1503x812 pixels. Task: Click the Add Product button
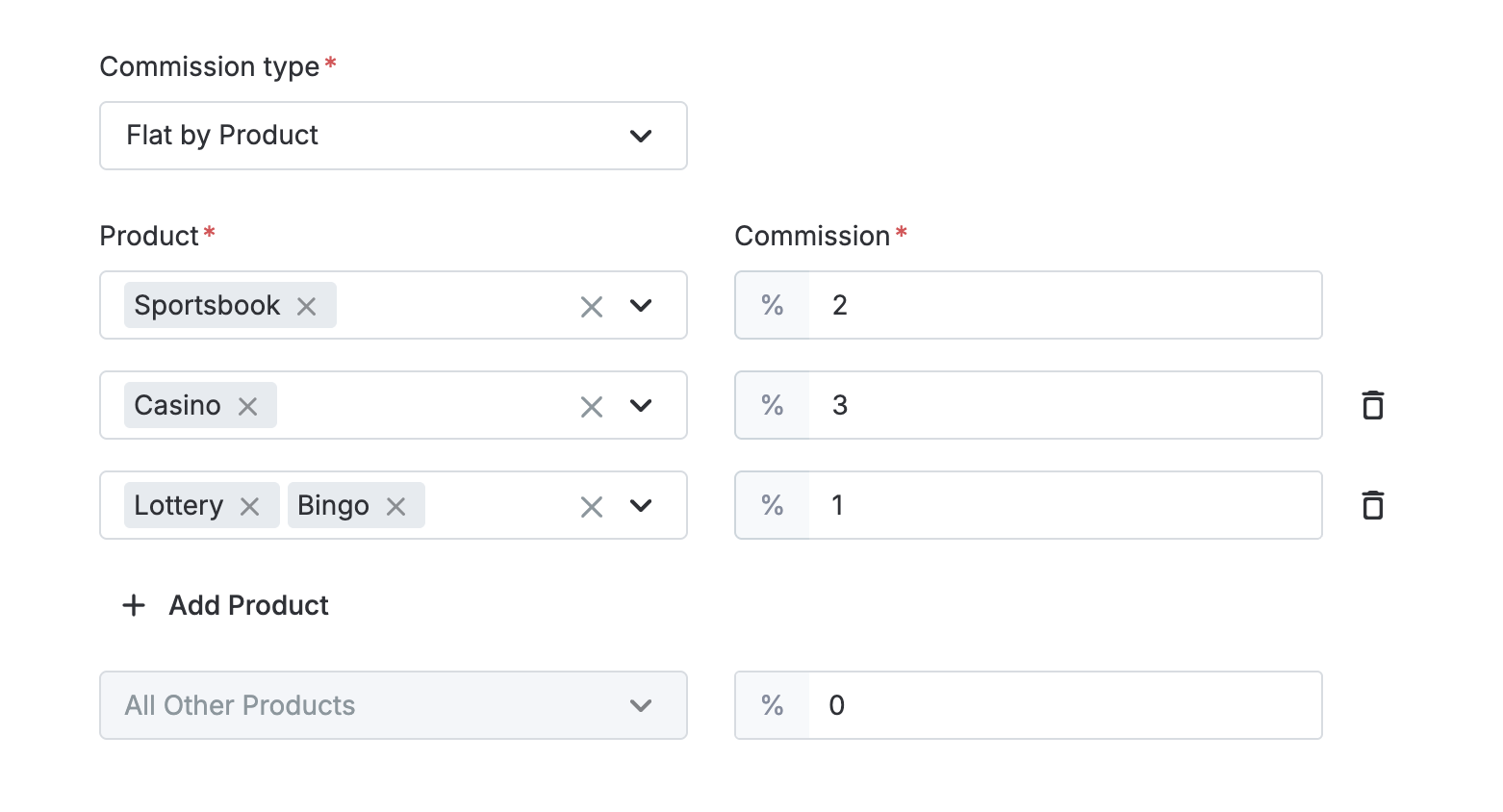click(x=225, y=605)
